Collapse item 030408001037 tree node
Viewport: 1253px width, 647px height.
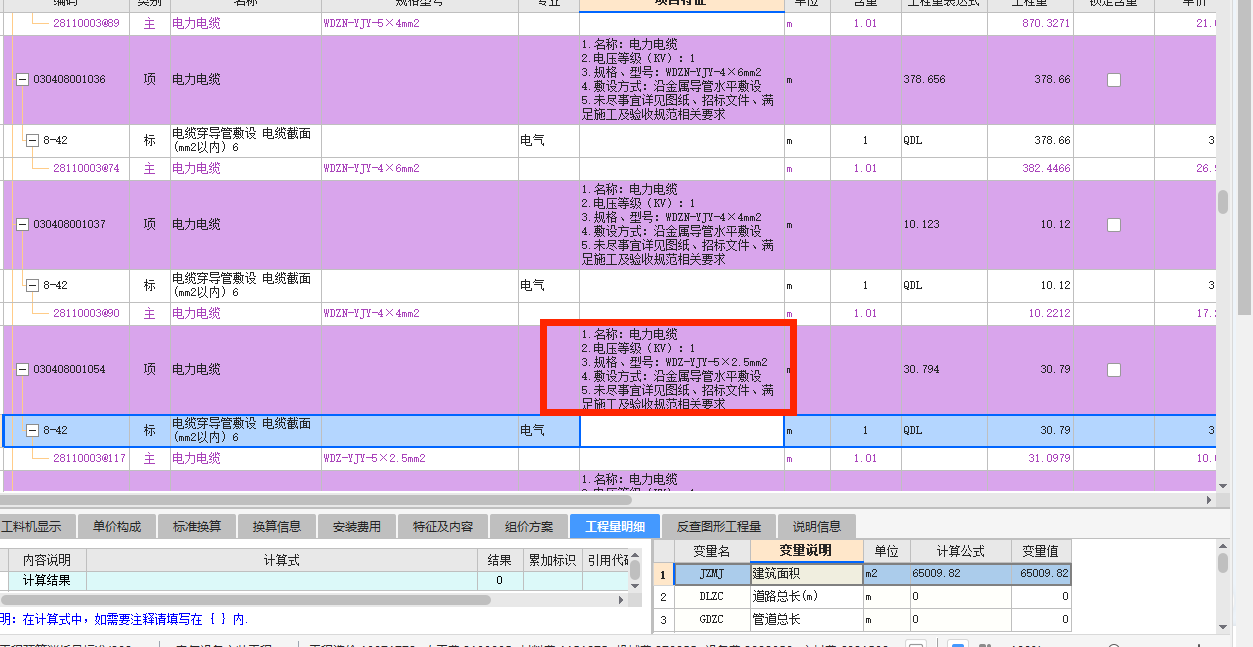tap(22, 225)
